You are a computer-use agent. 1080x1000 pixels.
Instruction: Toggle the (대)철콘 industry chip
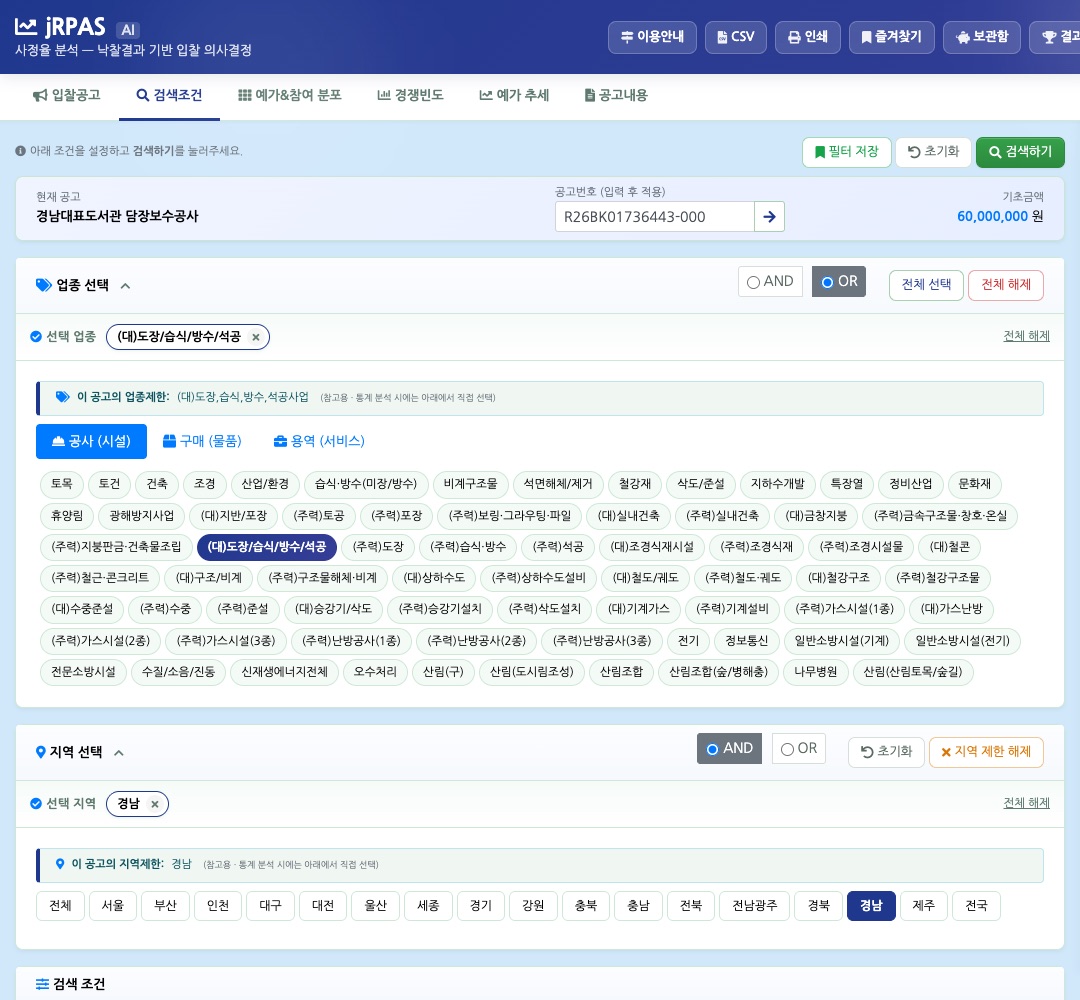point(950,547)
